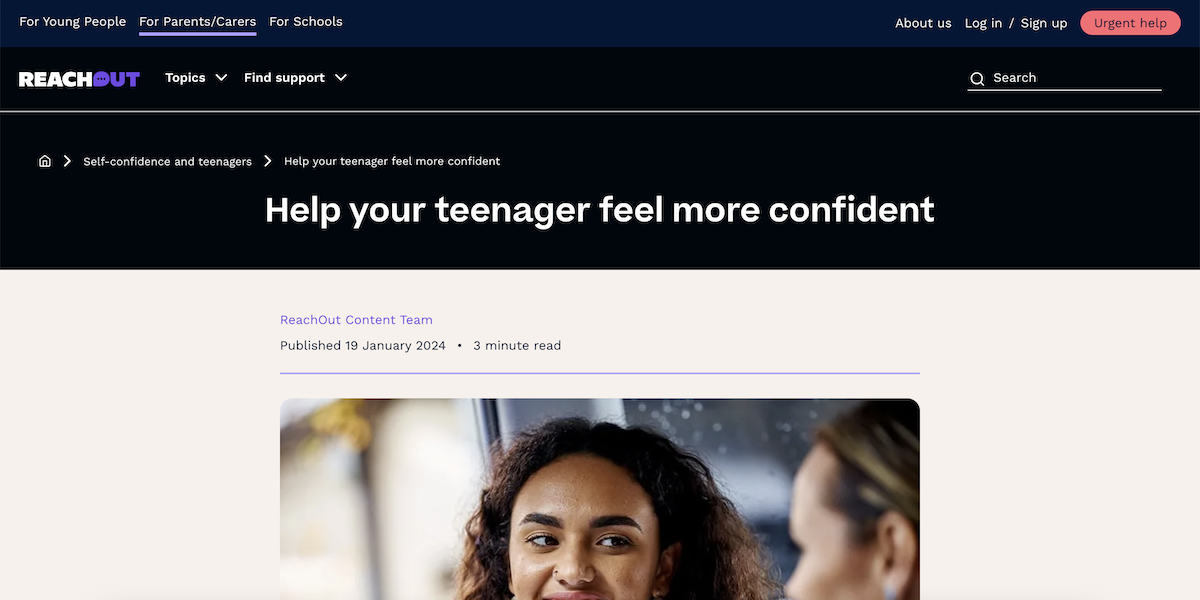Click the magnifying glass search icon

(977, 79)
